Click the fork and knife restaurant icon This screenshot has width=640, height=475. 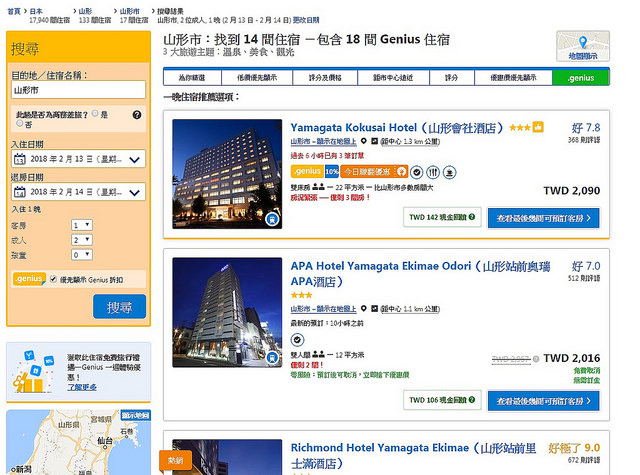[x=433, y=172]
